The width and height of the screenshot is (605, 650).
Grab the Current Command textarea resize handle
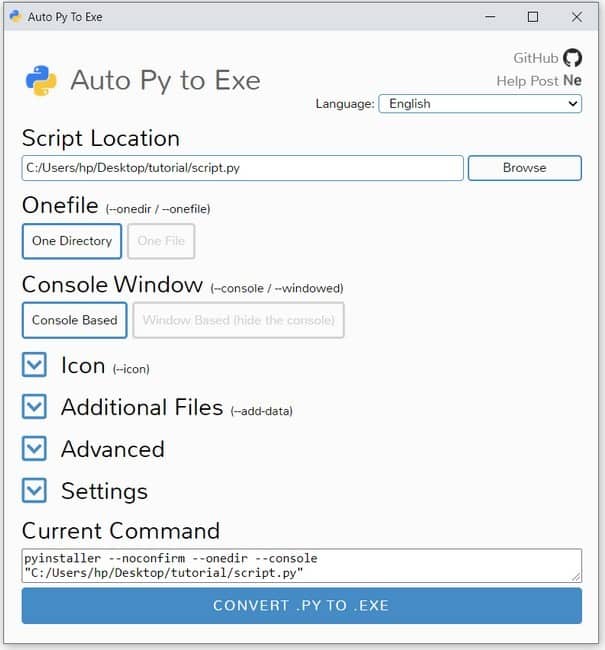tap(576, 577)
